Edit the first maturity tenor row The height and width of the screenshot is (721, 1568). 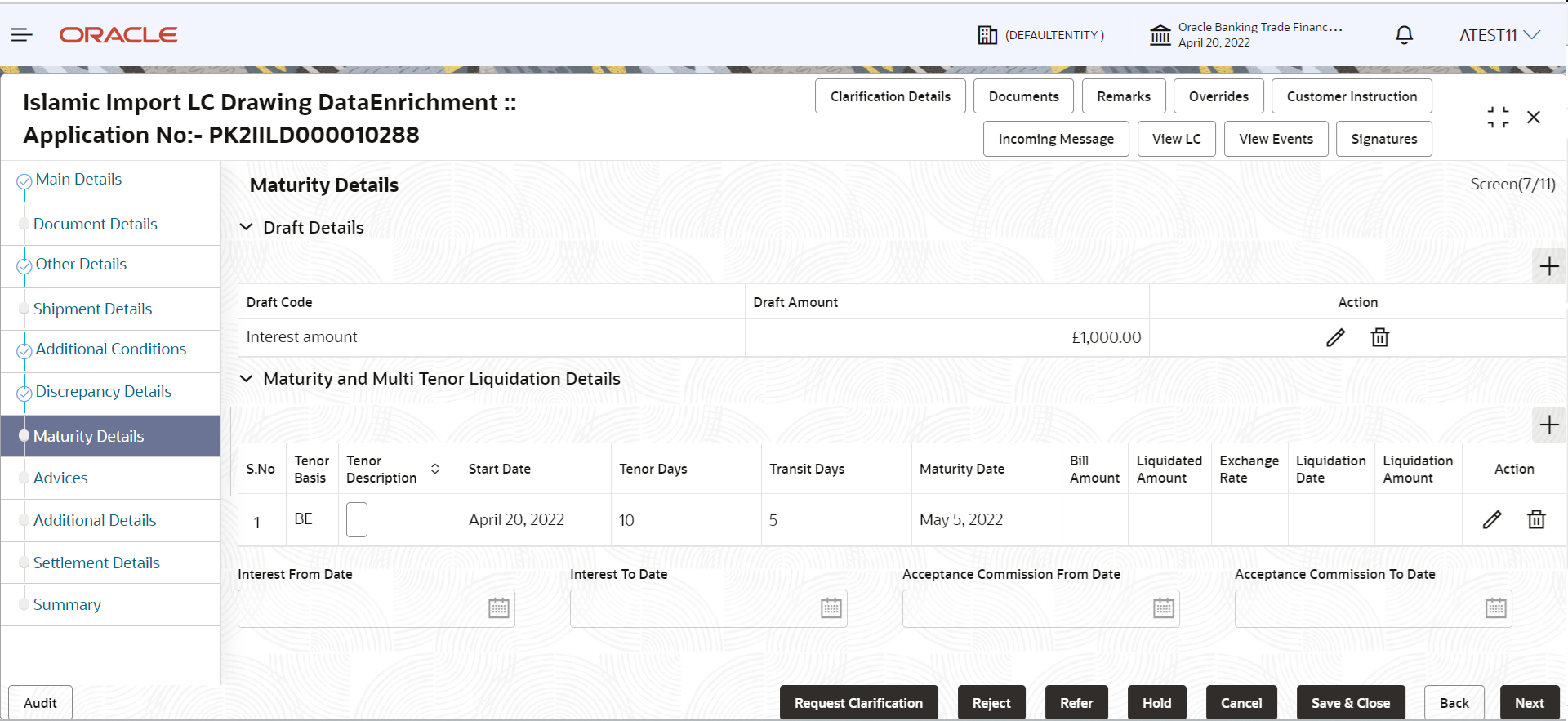point(1492,519)
